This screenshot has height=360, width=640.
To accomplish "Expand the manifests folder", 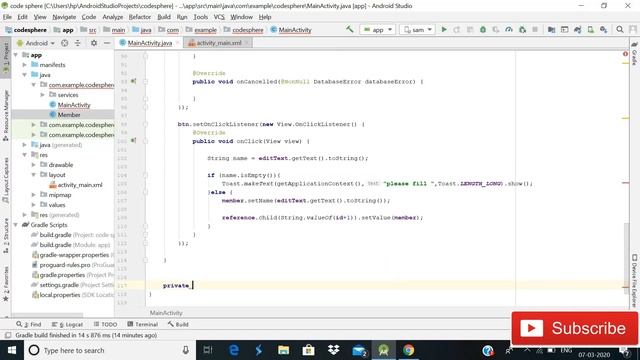I will [x=24, y=65].
